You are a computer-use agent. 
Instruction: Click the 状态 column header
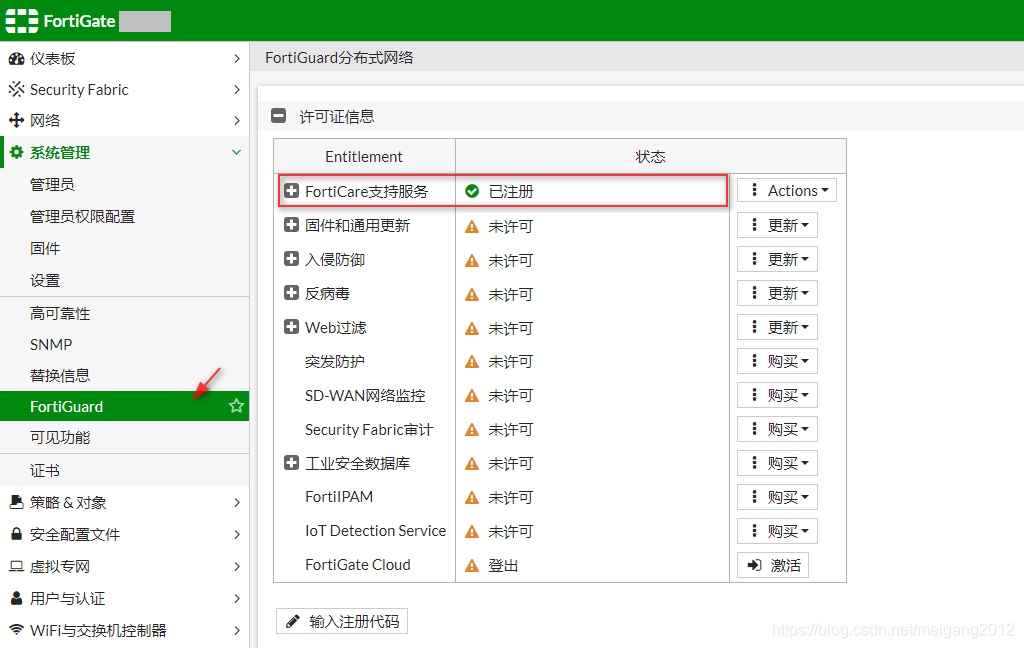point(650,157)
